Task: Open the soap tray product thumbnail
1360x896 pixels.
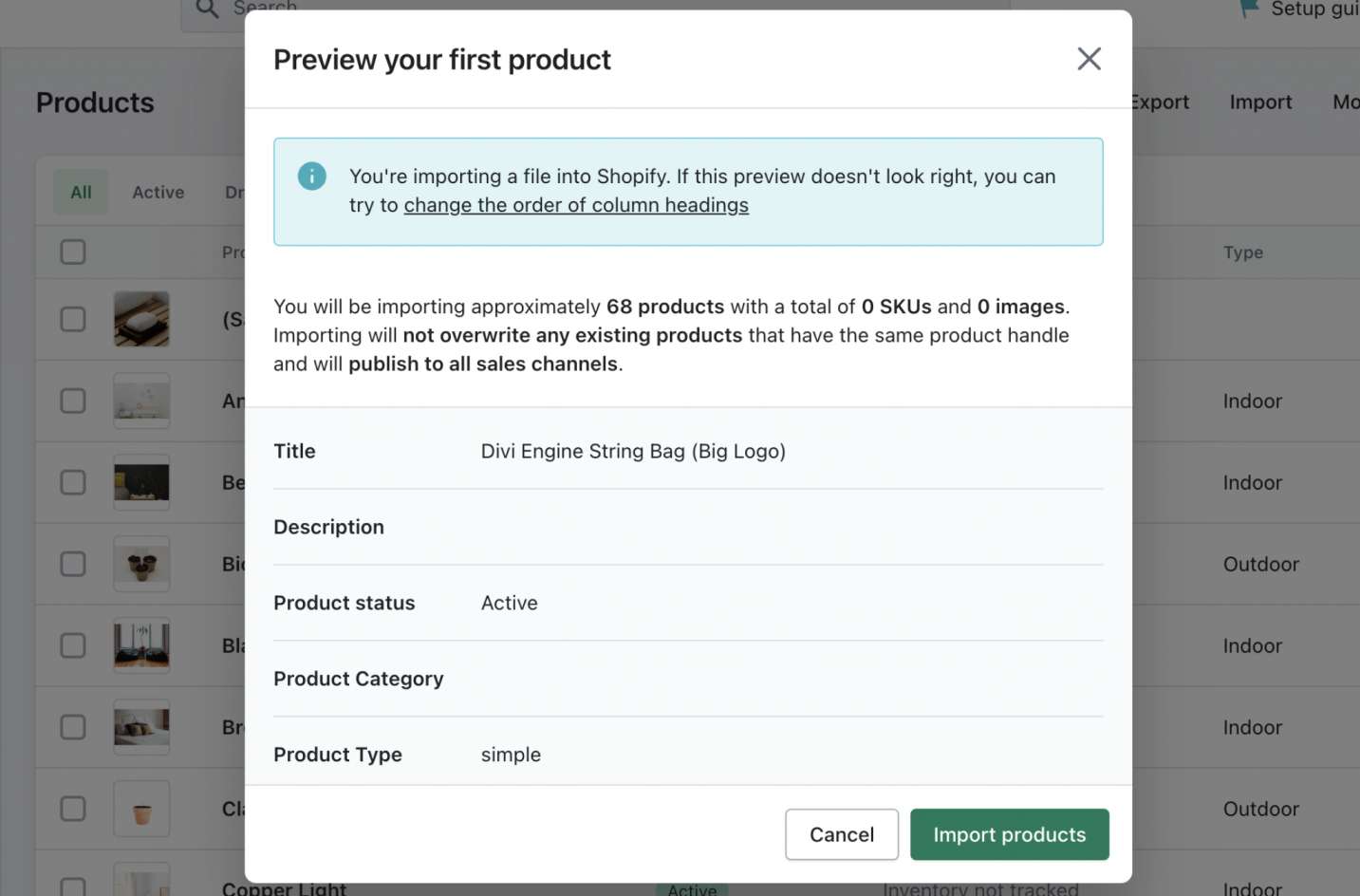Action: coord(141,319)
